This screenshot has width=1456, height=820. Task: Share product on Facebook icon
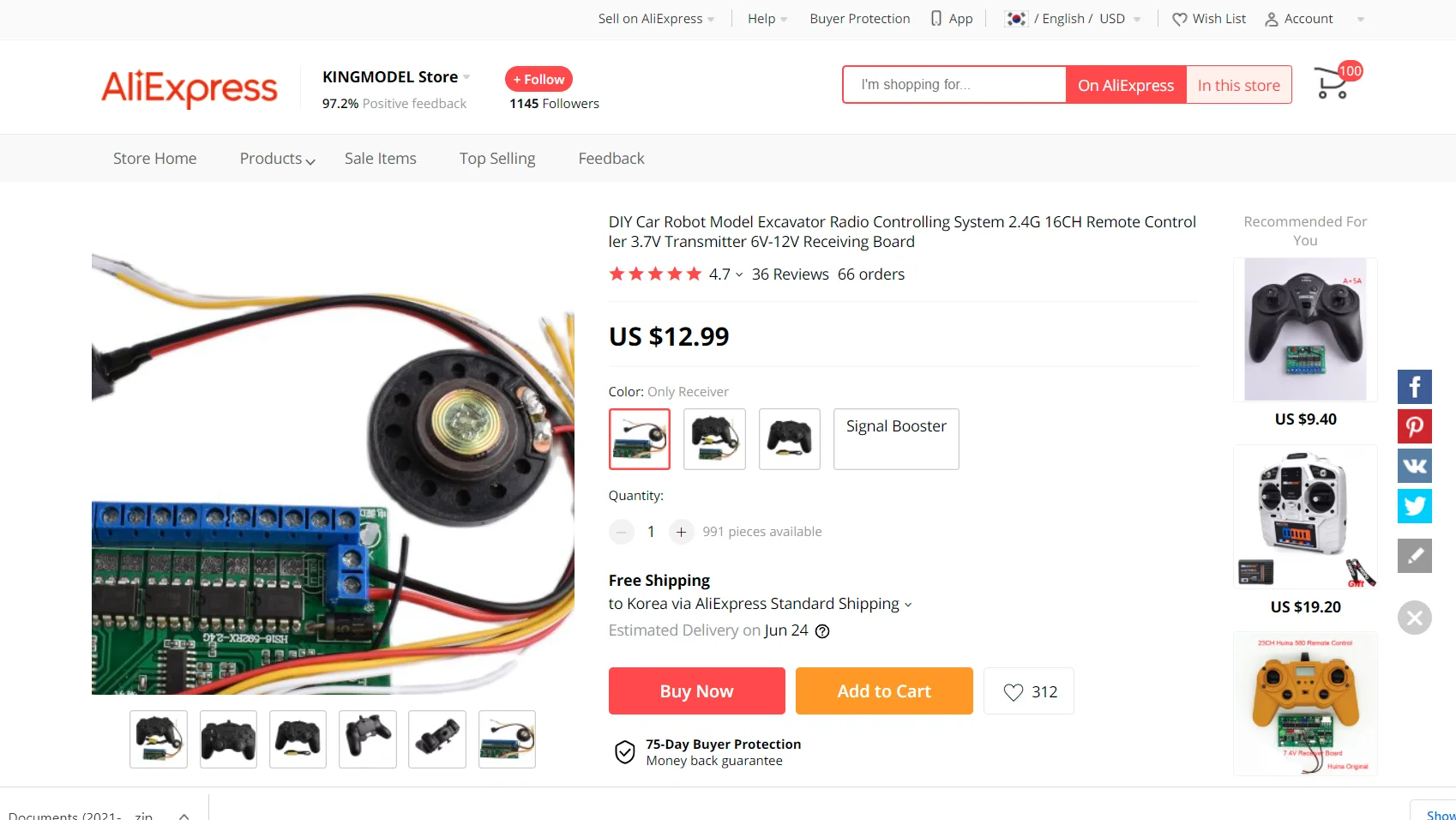tap(1414, 387)
